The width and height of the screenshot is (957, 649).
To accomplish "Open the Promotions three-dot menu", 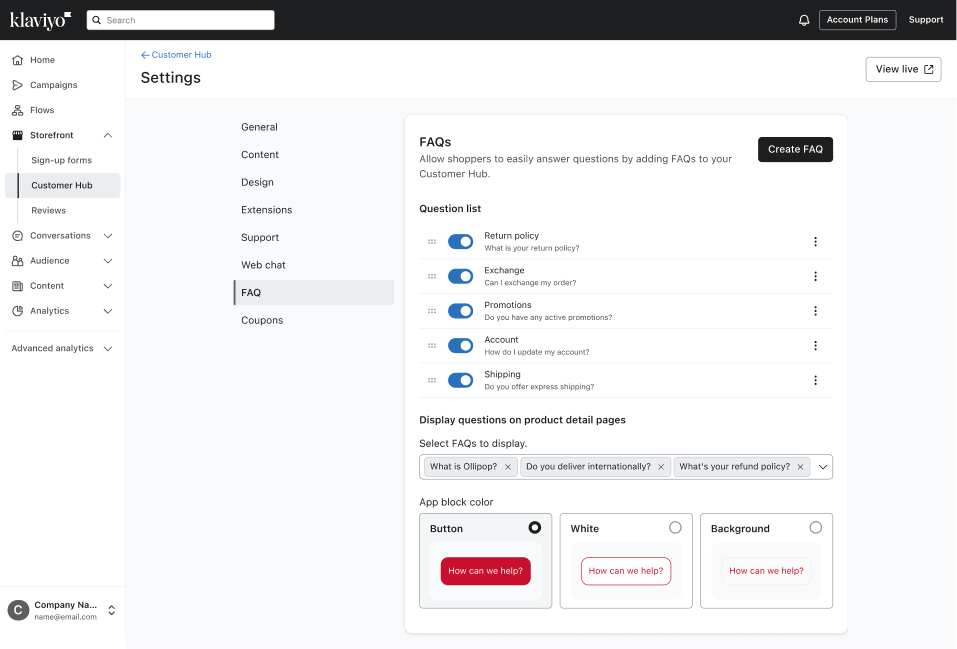I will [x=815, y=311].
